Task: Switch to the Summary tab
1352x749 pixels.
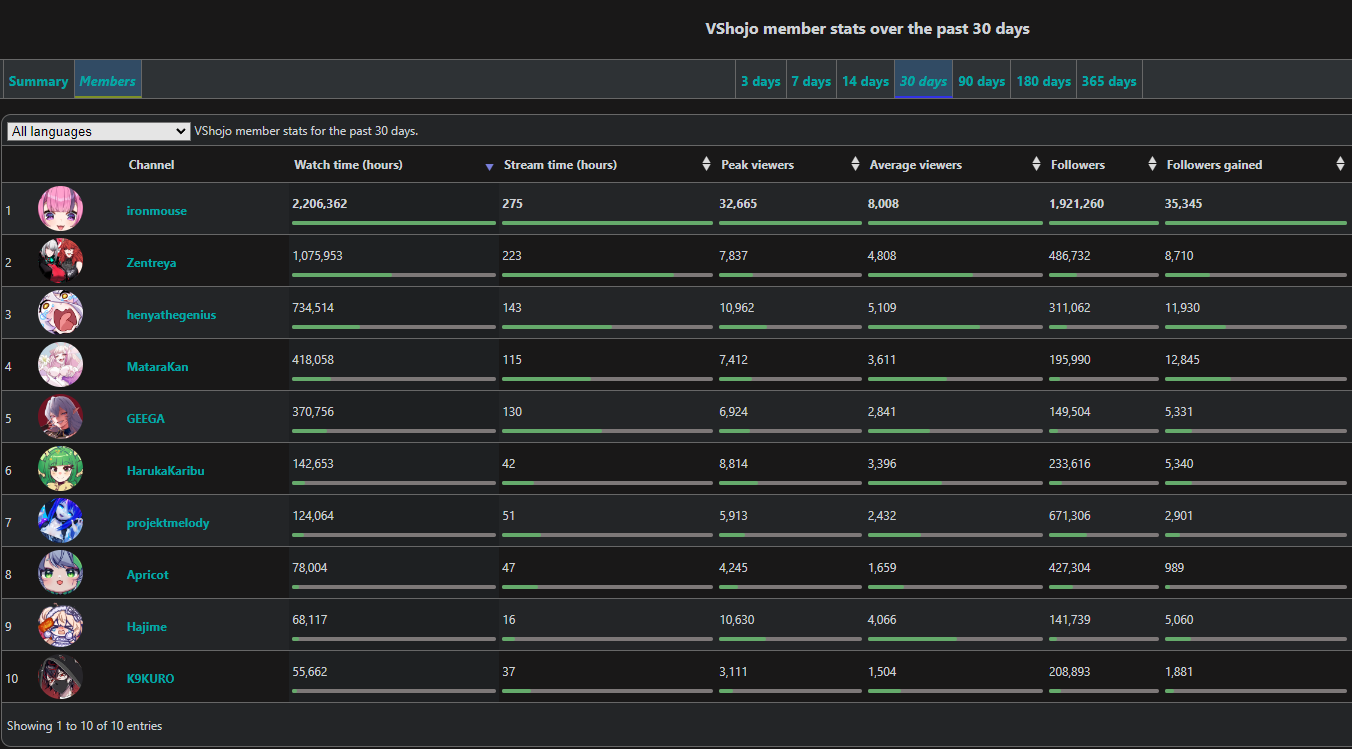Action: [38, 81]
